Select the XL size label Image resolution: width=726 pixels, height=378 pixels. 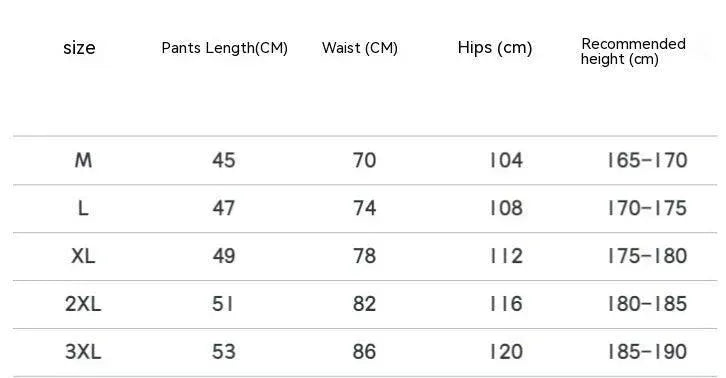pos(83,256)
